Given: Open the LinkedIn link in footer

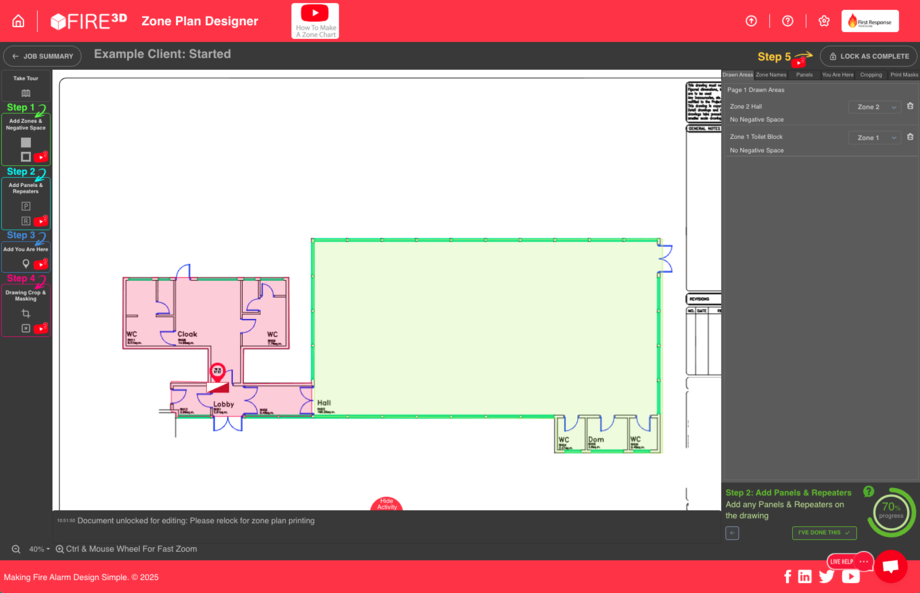Looking at the screenshot, I should (x=805, y=577).
